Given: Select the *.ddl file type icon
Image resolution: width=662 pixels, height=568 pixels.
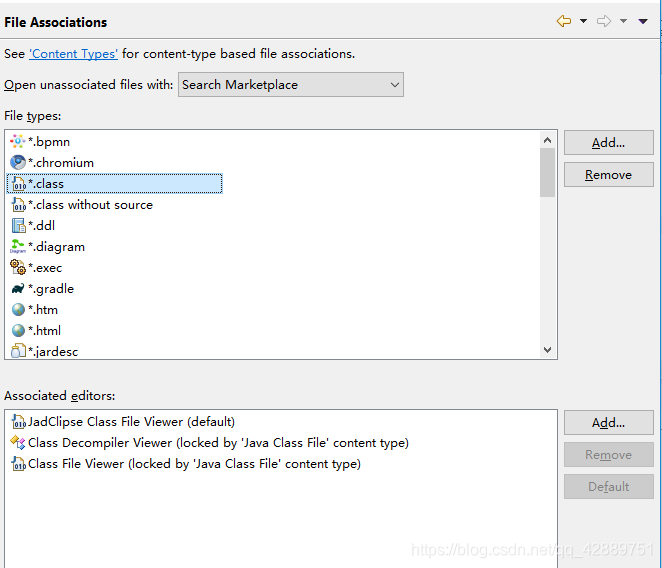Looking at the screenshot, I should point(18,226).
